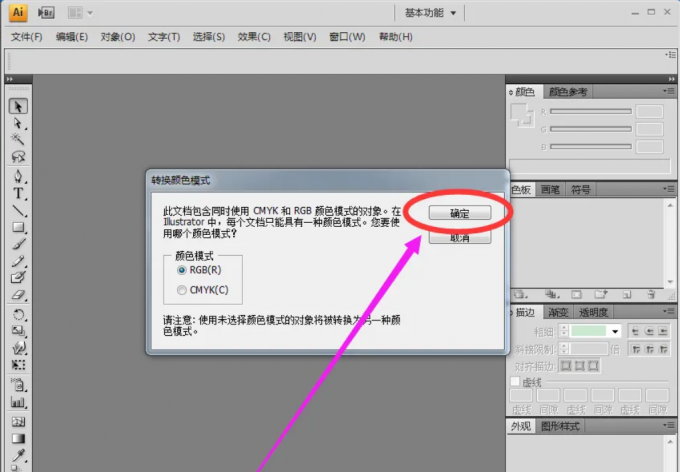Switch to the 图形样式 tab
The image size is (680, 472).
coord(560,426)
